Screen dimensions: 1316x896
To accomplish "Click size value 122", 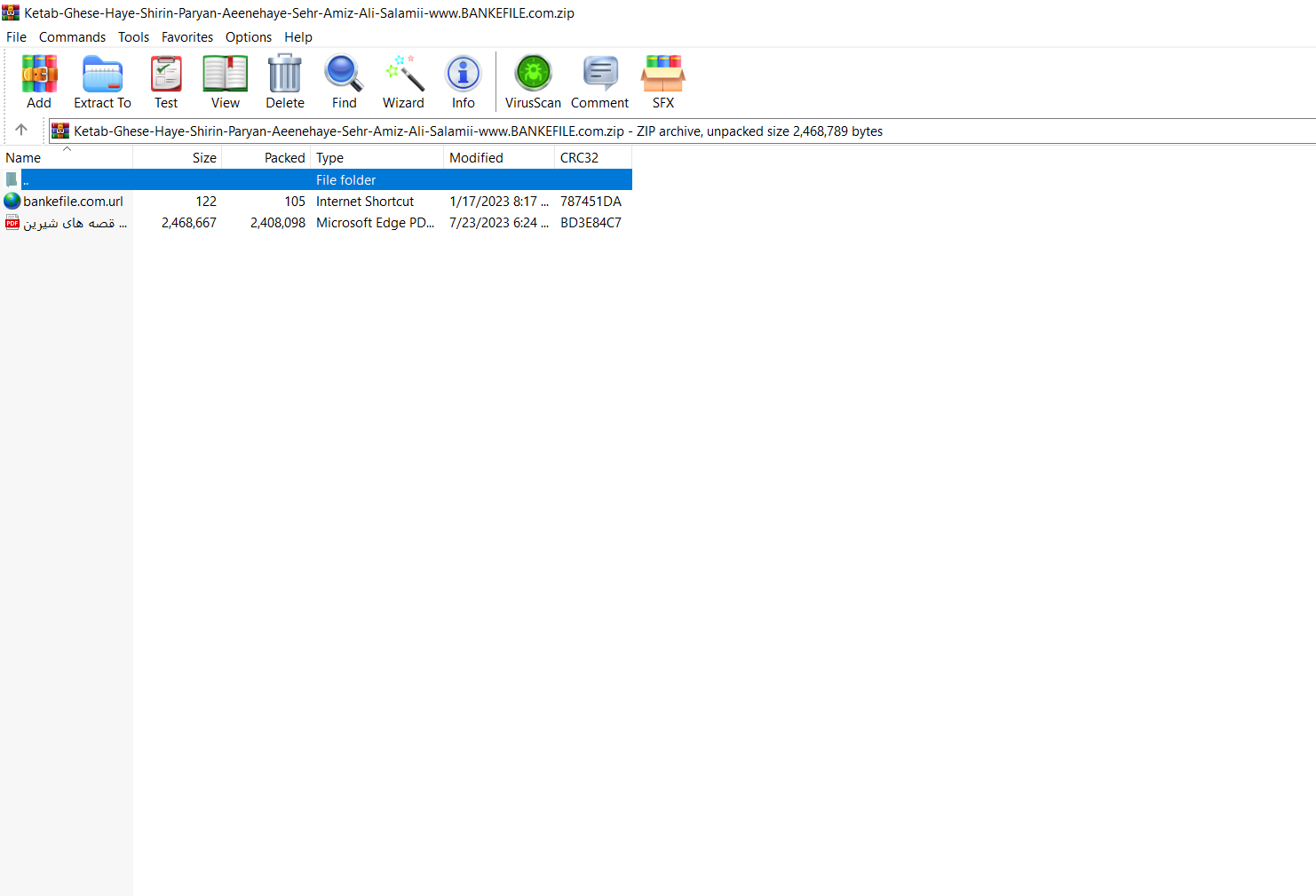I will pyautogui.click(x=206, y=202).
